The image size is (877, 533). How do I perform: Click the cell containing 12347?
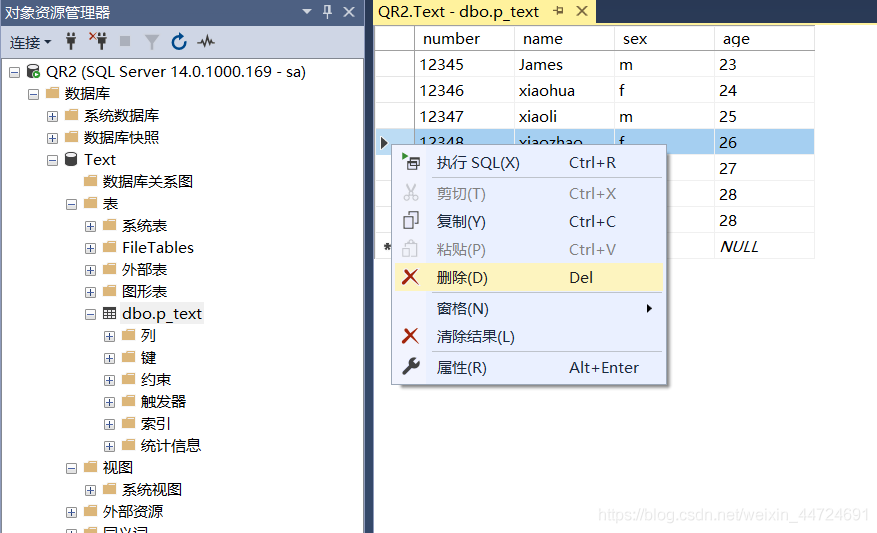pyautogui.click(x=464, y=116)
